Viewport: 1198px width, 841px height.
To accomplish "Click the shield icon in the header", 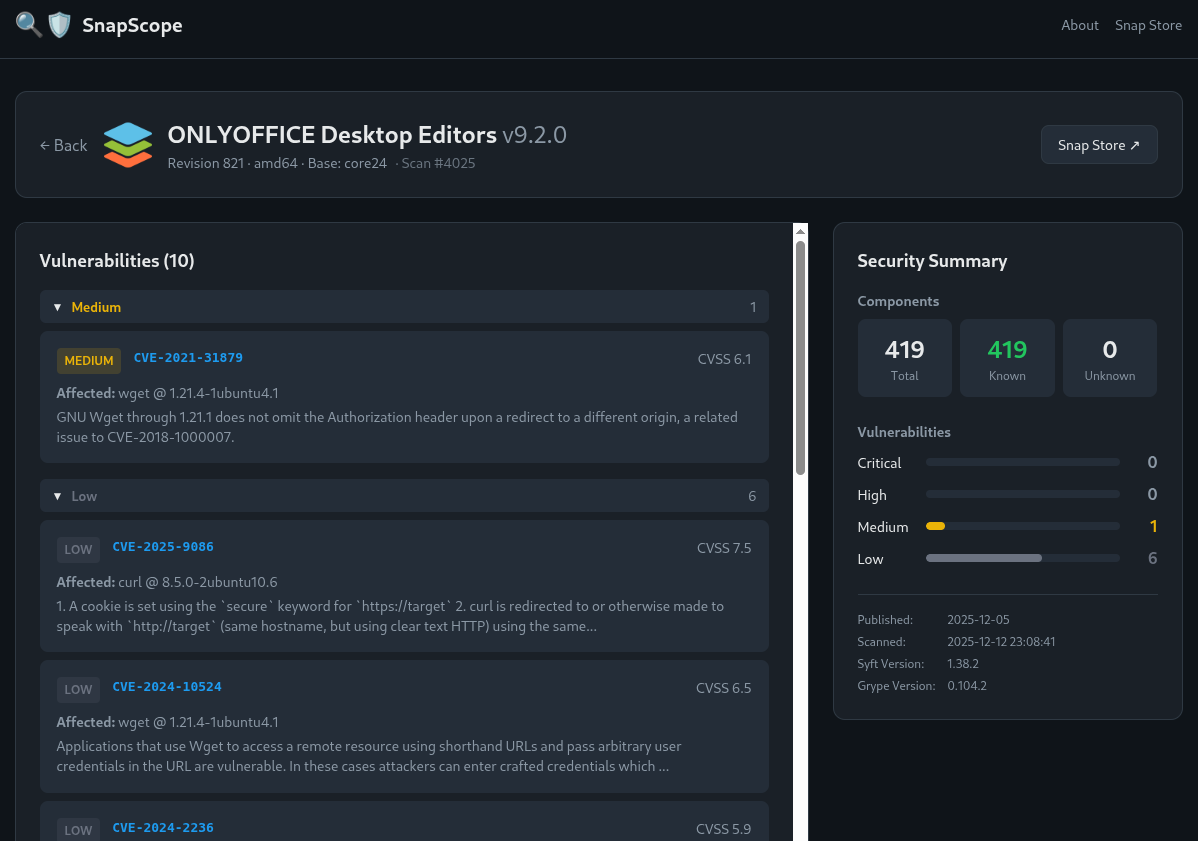I will (59, 23).
